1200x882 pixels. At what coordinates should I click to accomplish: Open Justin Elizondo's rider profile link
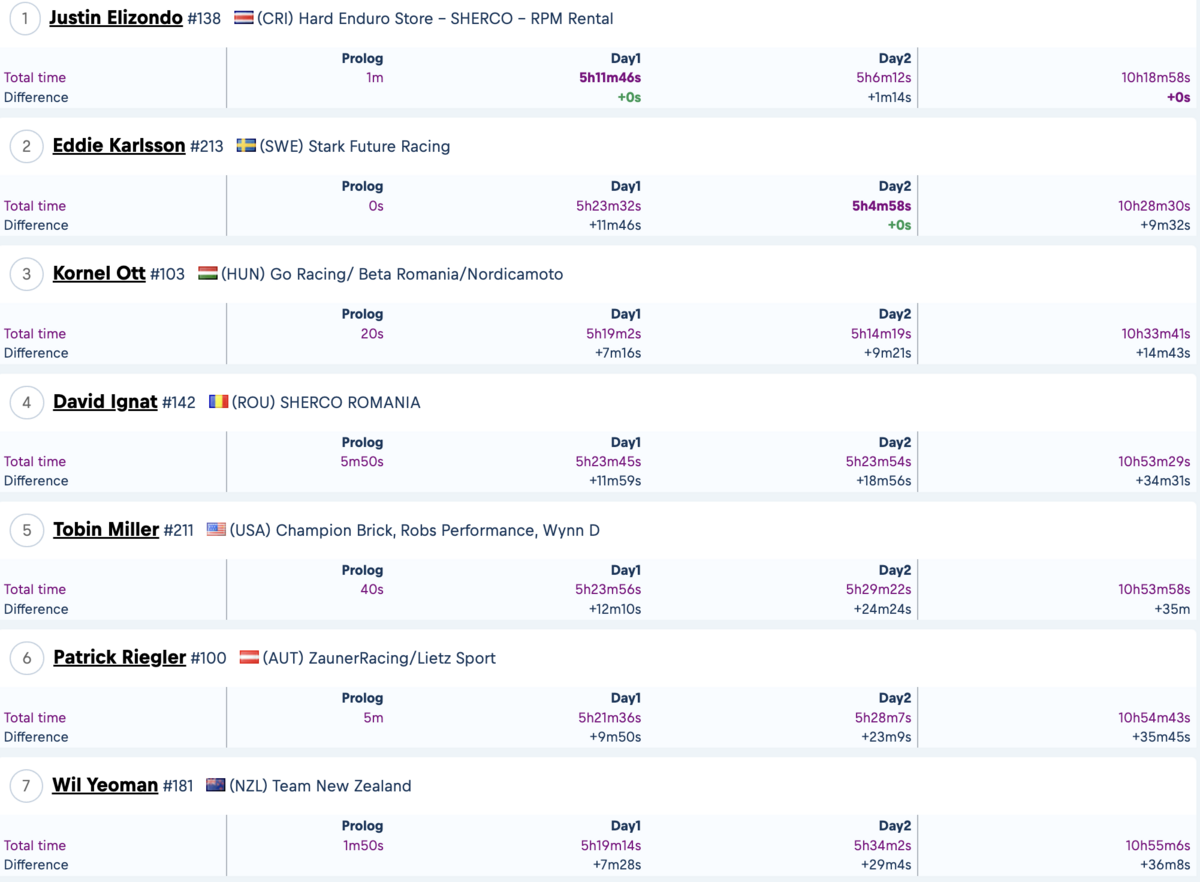click(116, 18)
